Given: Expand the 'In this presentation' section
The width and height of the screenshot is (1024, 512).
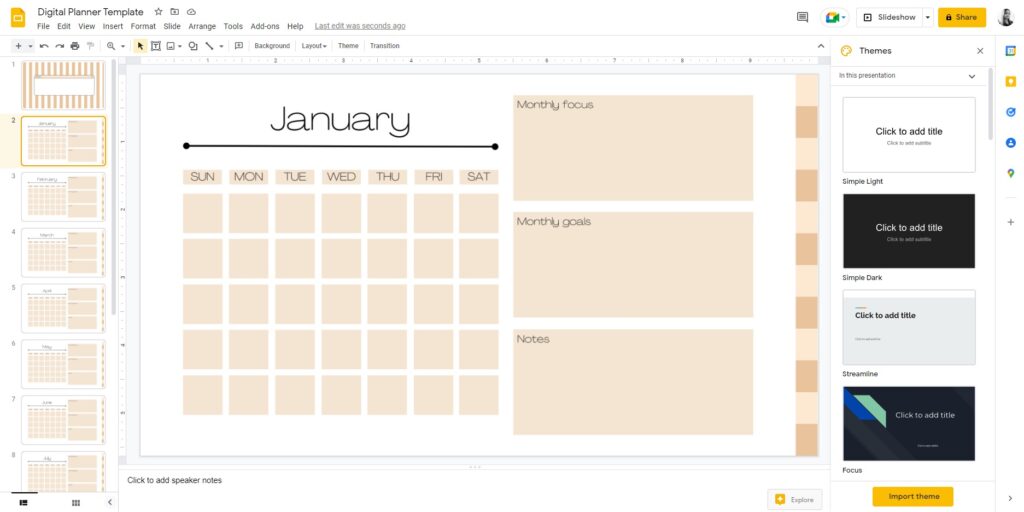Looking at the screenshot, I should [971, 76].
